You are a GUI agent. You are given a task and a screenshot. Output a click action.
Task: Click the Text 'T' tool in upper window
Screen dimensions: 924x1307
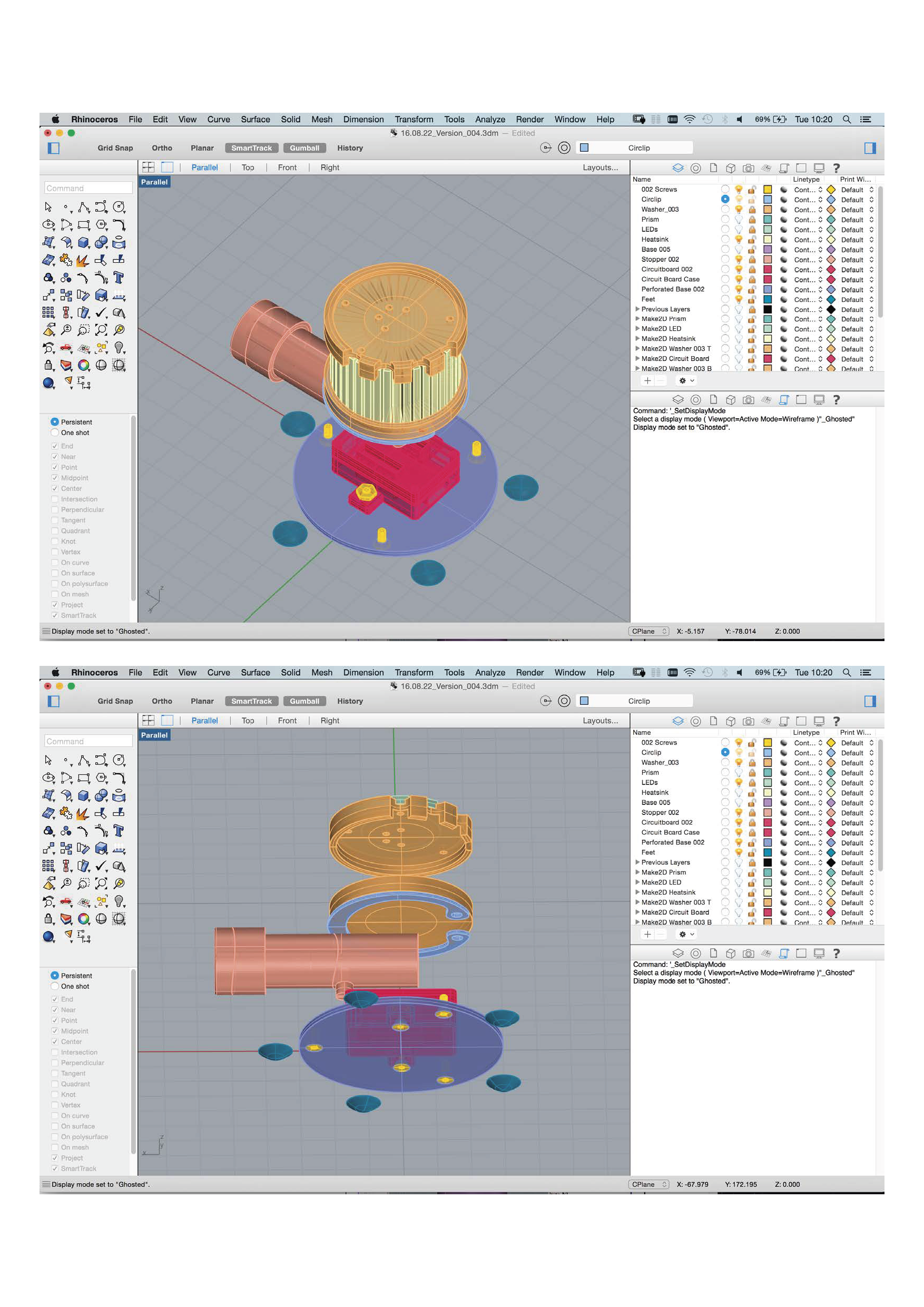(119, 278)
